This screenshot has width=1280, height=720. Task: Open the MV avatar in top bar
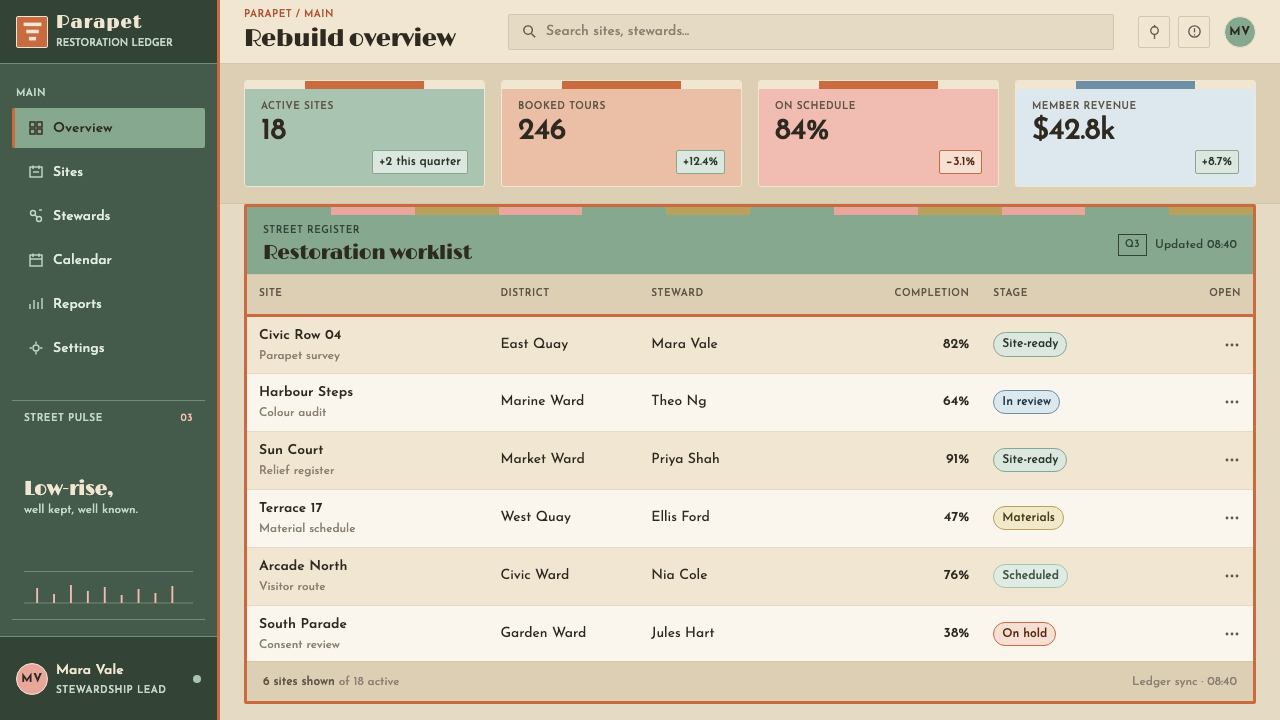tap(1240, 32)
